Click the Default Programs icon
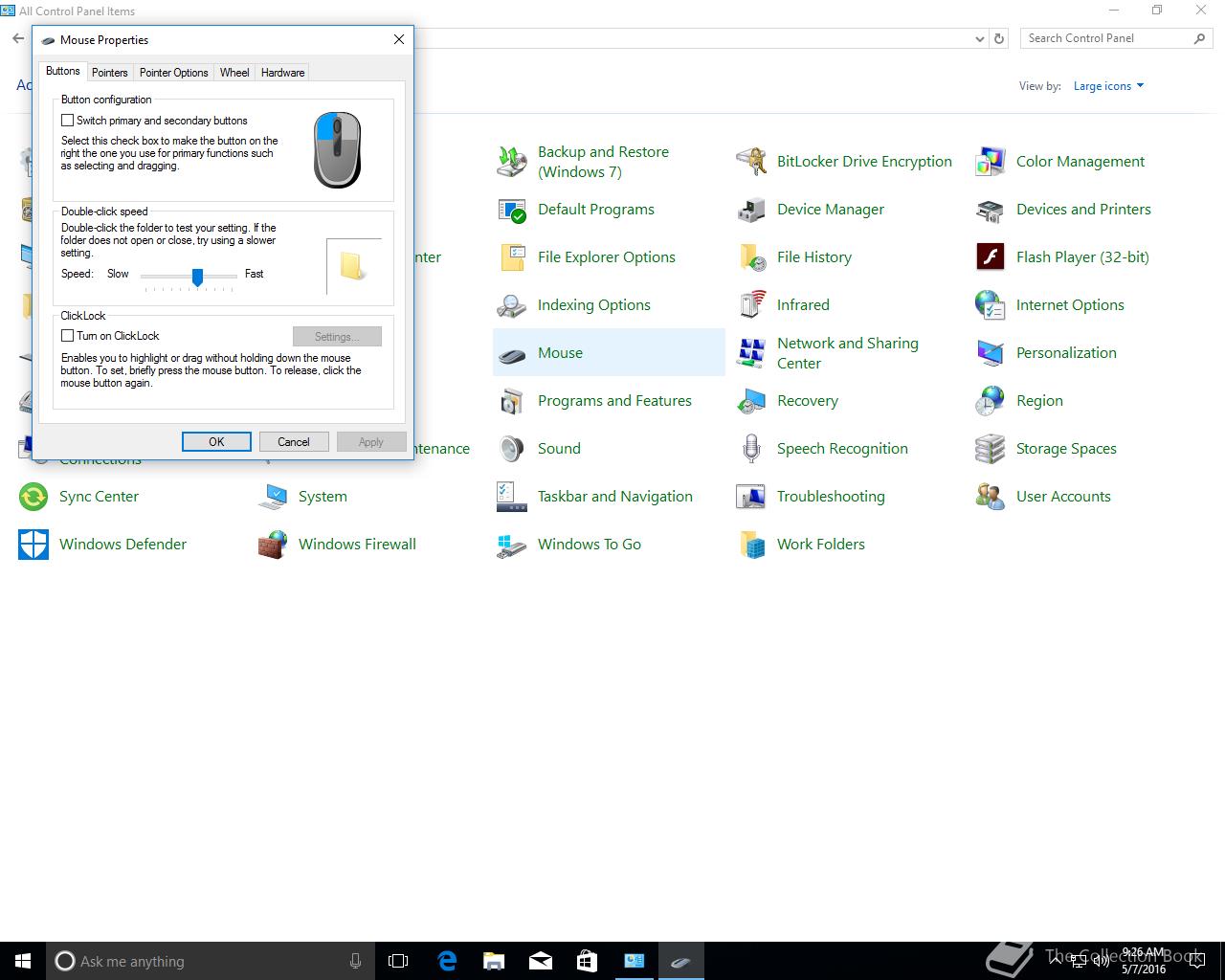Screen dimensions: 1225x980 [x=512, y=210]
